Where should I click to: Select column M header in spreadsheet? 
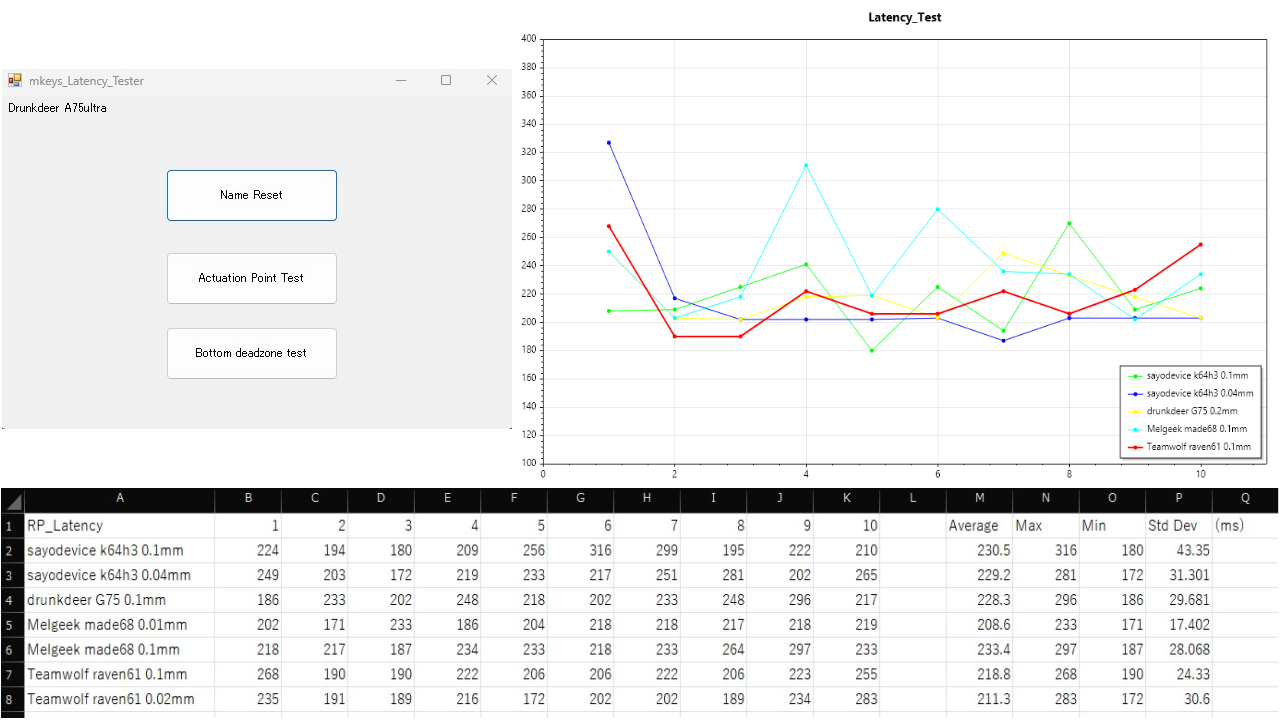[x=979, y=497]
